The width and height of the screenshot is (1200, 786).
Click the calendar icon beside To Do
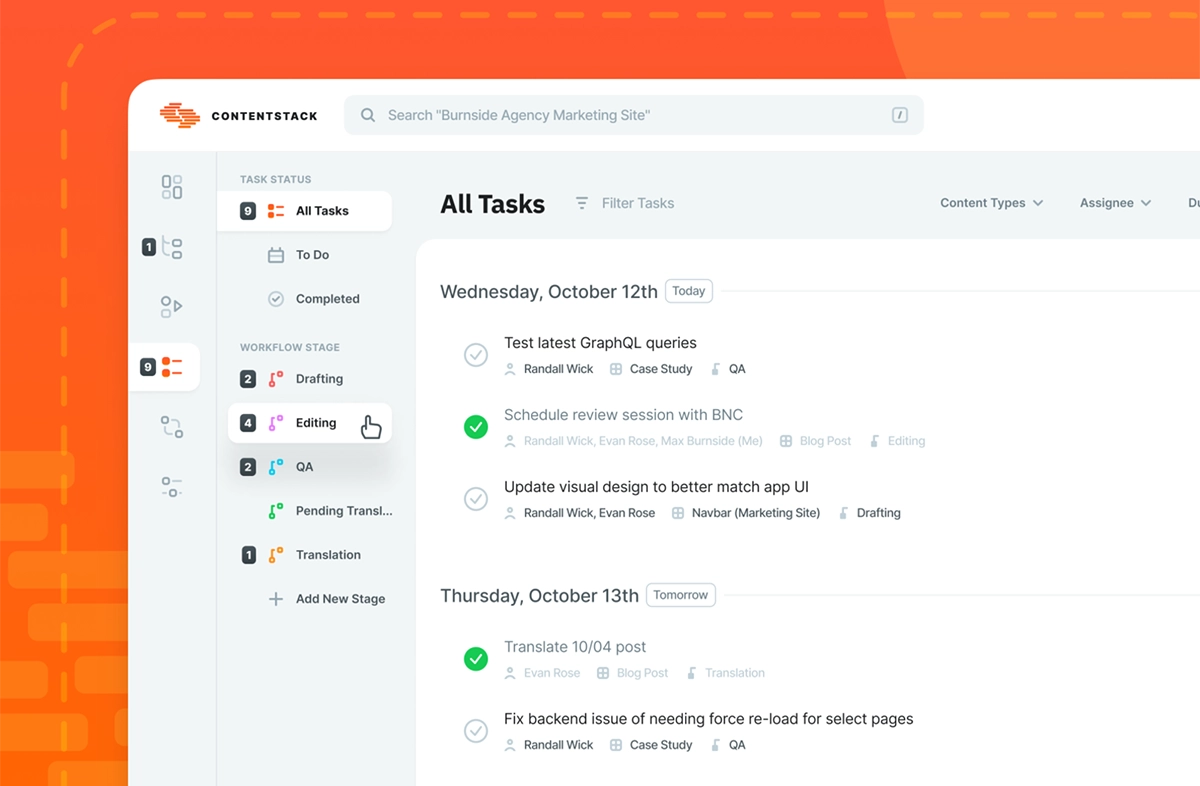click(276, 255)
